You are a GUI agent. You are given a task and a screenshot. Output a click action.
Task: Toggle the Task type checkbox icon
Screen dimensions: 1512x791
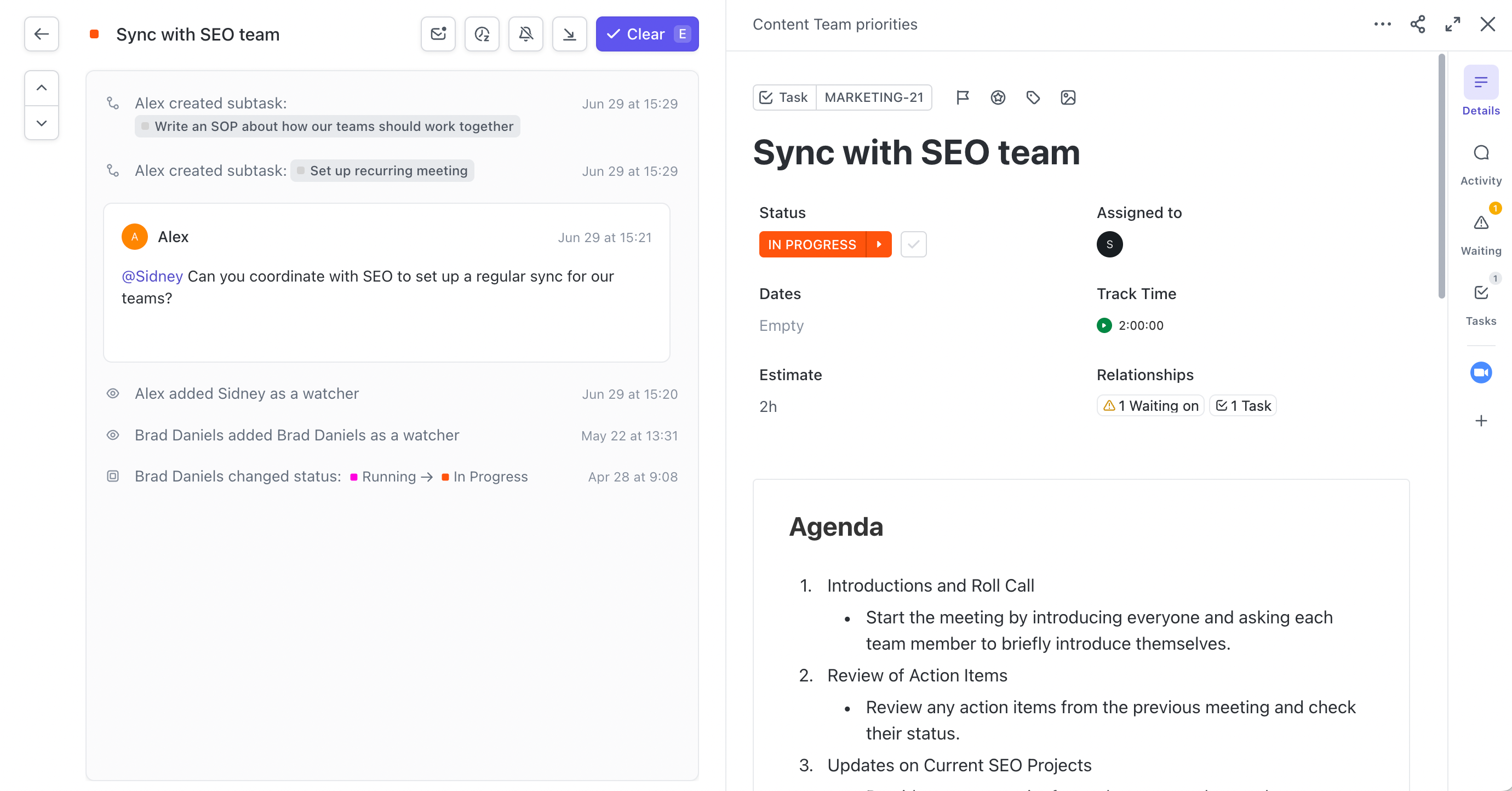click(x=766, y=98)
